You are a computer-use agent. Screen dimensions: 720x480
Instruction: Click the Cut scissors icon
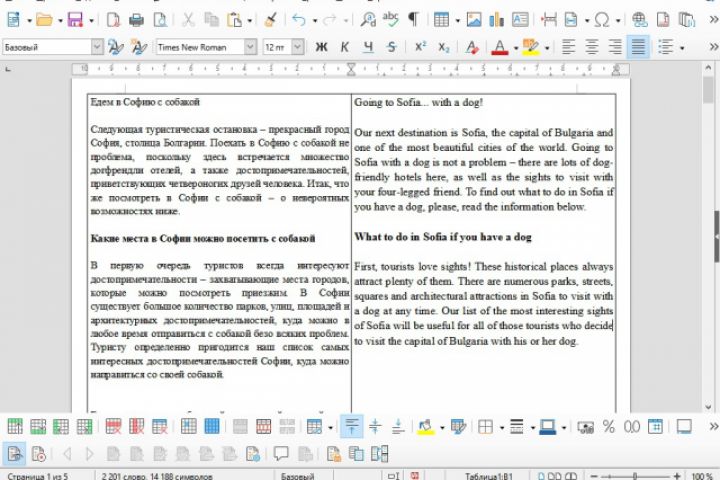tap(188, 20)
